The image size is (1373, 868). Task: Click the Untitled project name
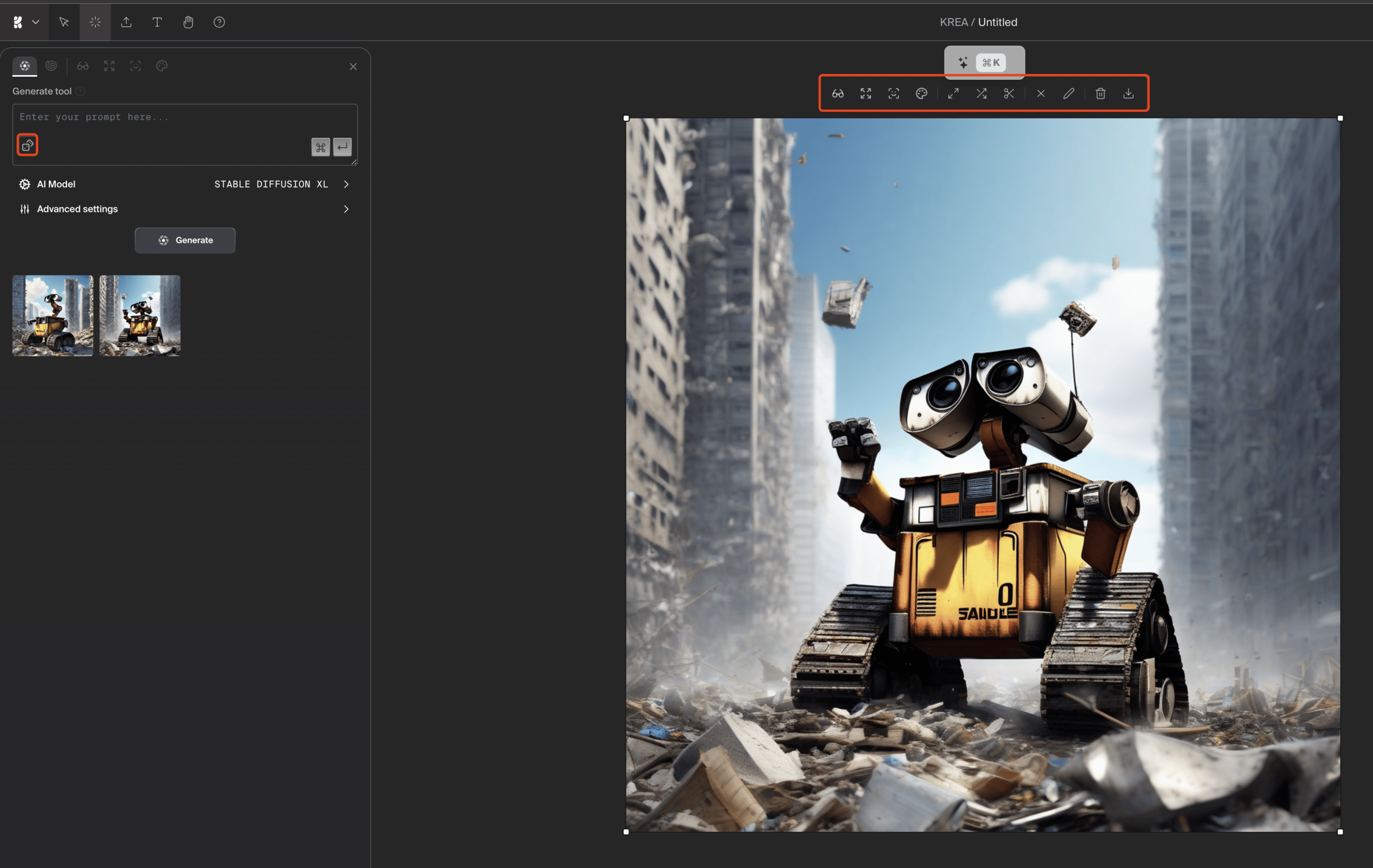[x=997, y=22]
